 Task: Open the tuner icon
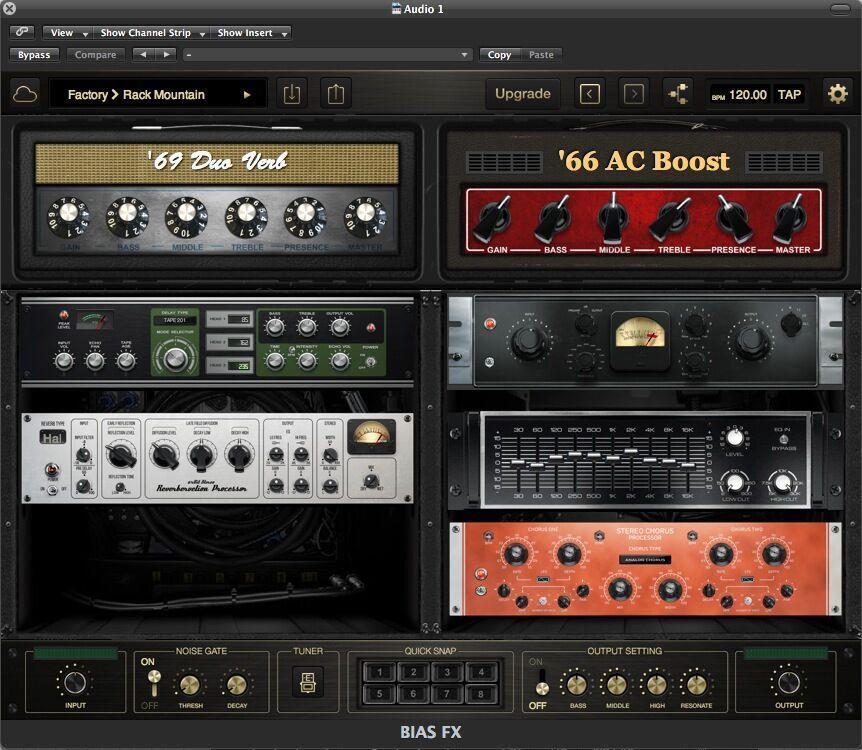308,683
